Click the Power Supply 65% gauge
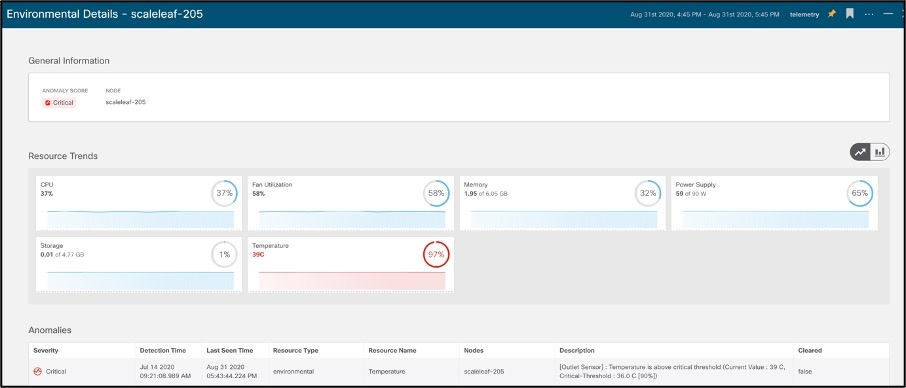Screen dimensions: 906x388 pyautogui.click(x=860, y=193)
